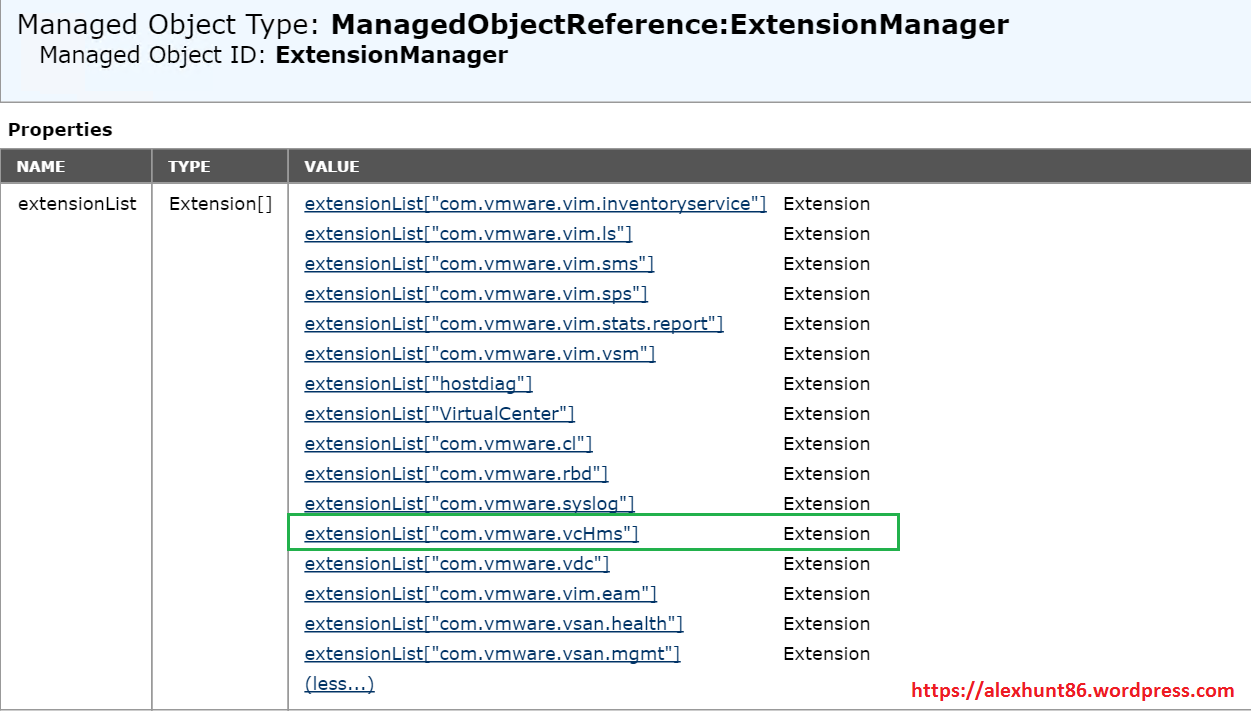Click the com.vmware.vsan.mgmt extension link
Viewport: 1251px width, 712px height.
tap(492, 654)
